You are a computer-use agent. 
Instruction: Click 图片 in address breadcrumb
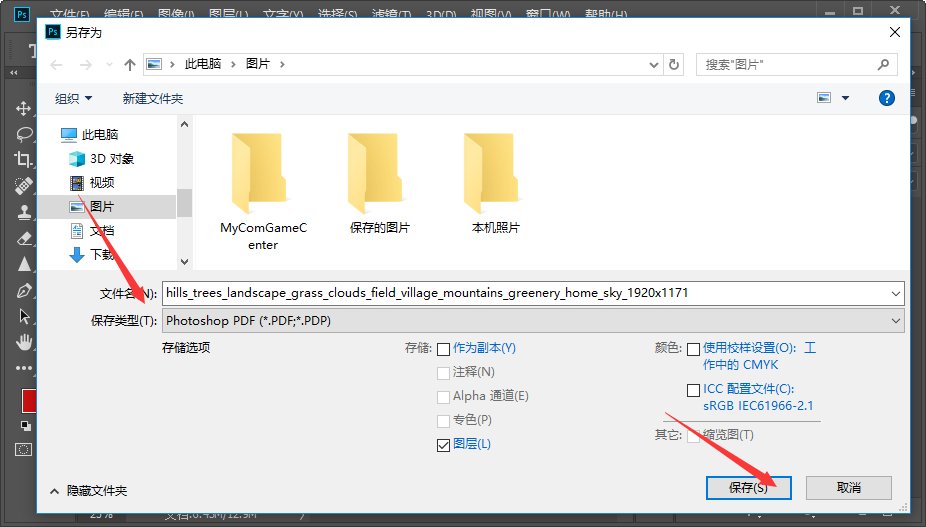[x=258, y=64]
